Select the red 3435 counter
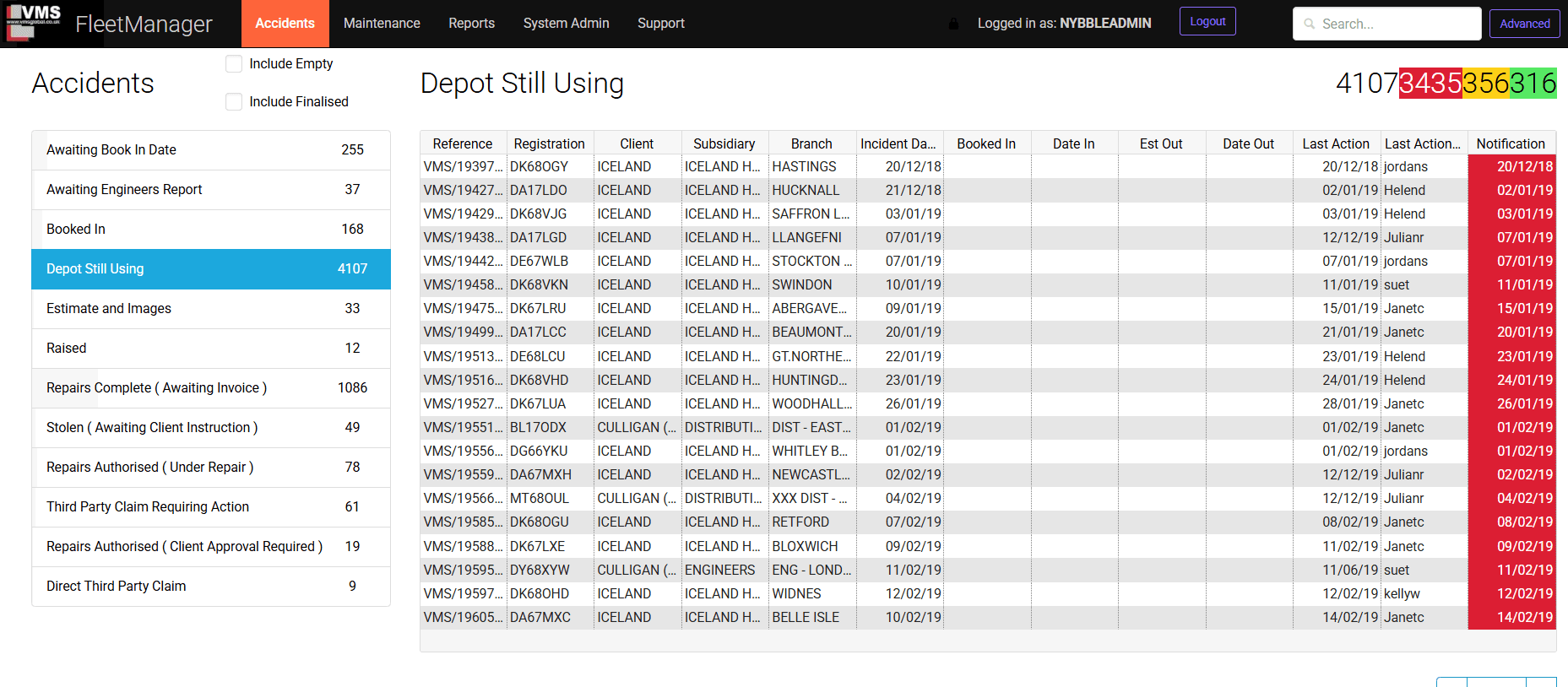The width and height of the screenshot is (1568, 687). click(x=1430, y=83)
